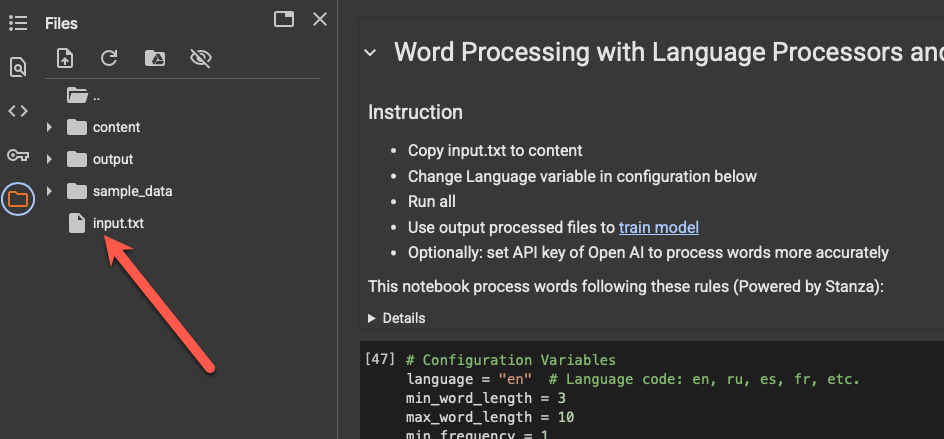Expand the content folder arrow
This screenshot has height=439, width=944.
click(x=49, y=128)
